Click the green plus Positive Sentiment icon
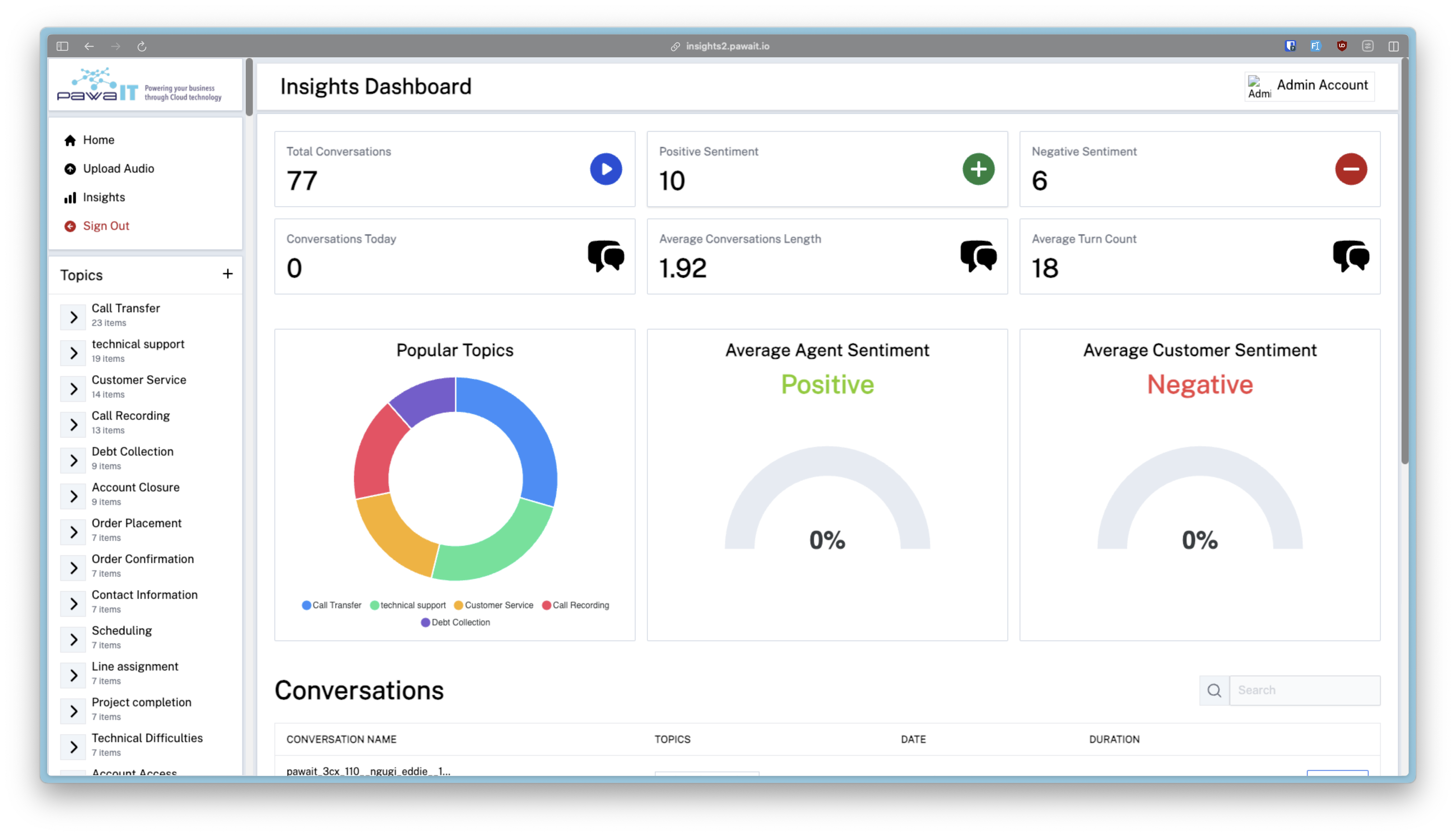This screenshot has height=836, width=1456. pyautogui.click(x=978, y=169)
